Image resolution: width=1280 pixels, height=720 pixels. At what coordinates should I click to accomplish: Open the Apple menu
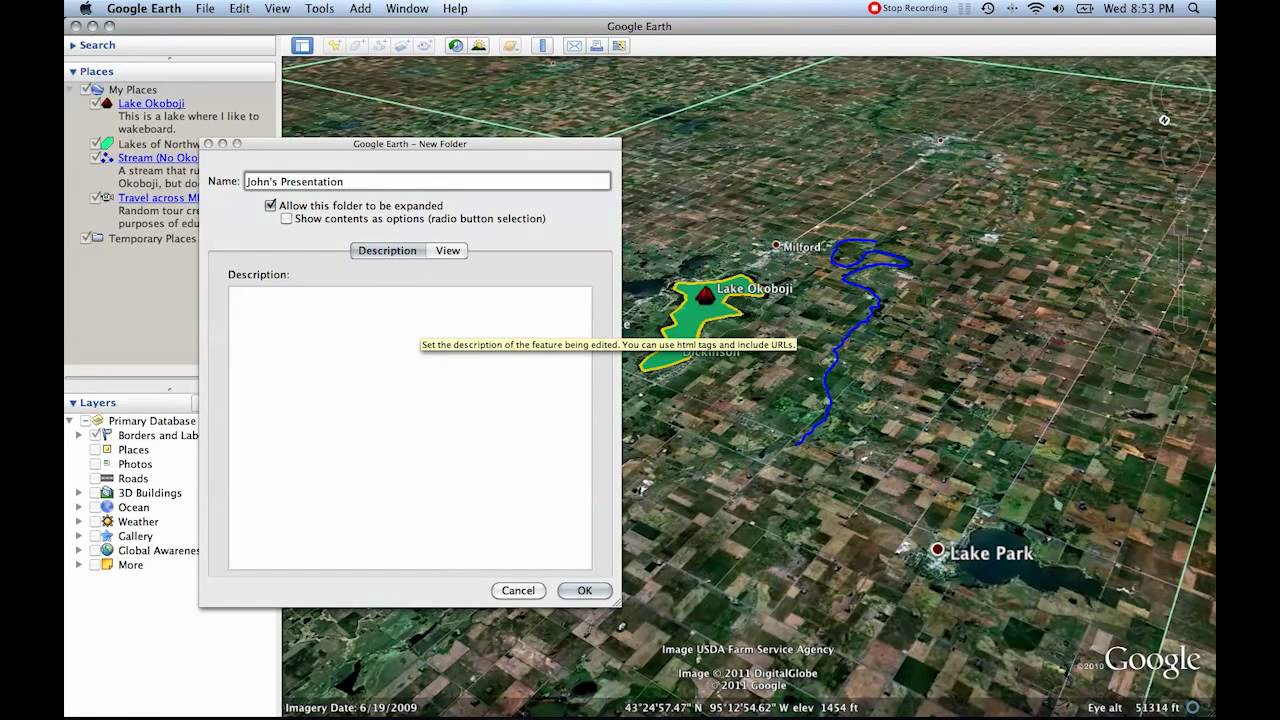pyautogui.click(x=85, y=8)
